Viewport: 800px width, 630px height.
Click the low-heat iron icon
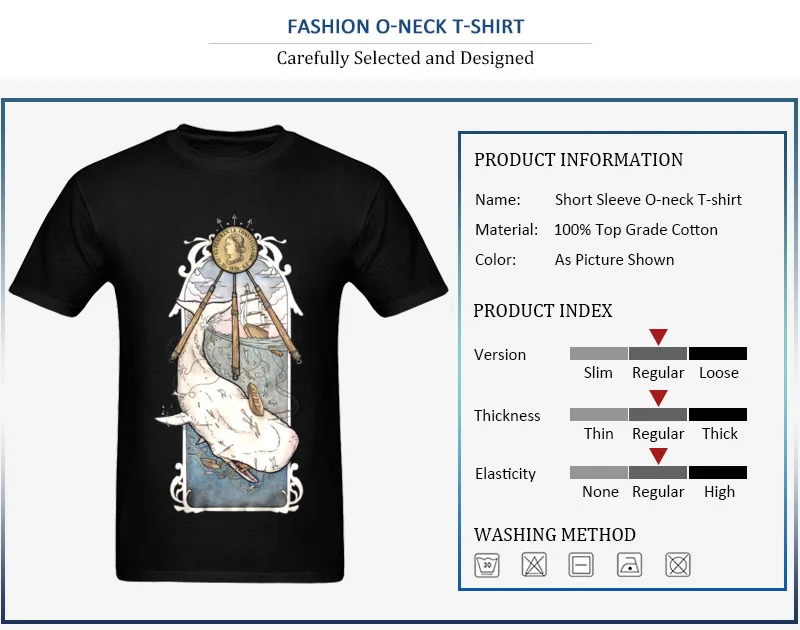[629, 565]
